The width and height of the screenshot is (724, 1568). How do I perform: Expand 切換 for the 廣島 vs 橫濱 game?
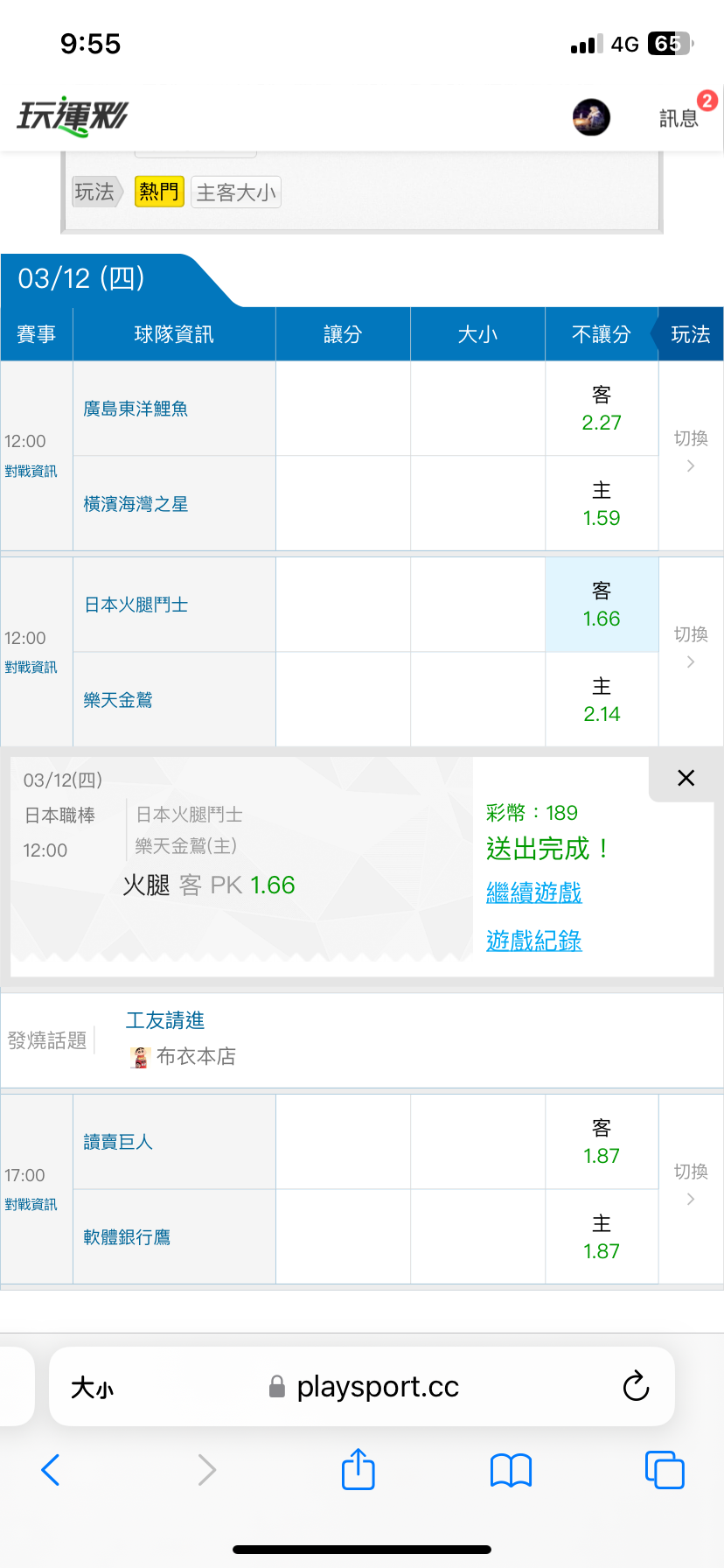click(x=691, y=451)
